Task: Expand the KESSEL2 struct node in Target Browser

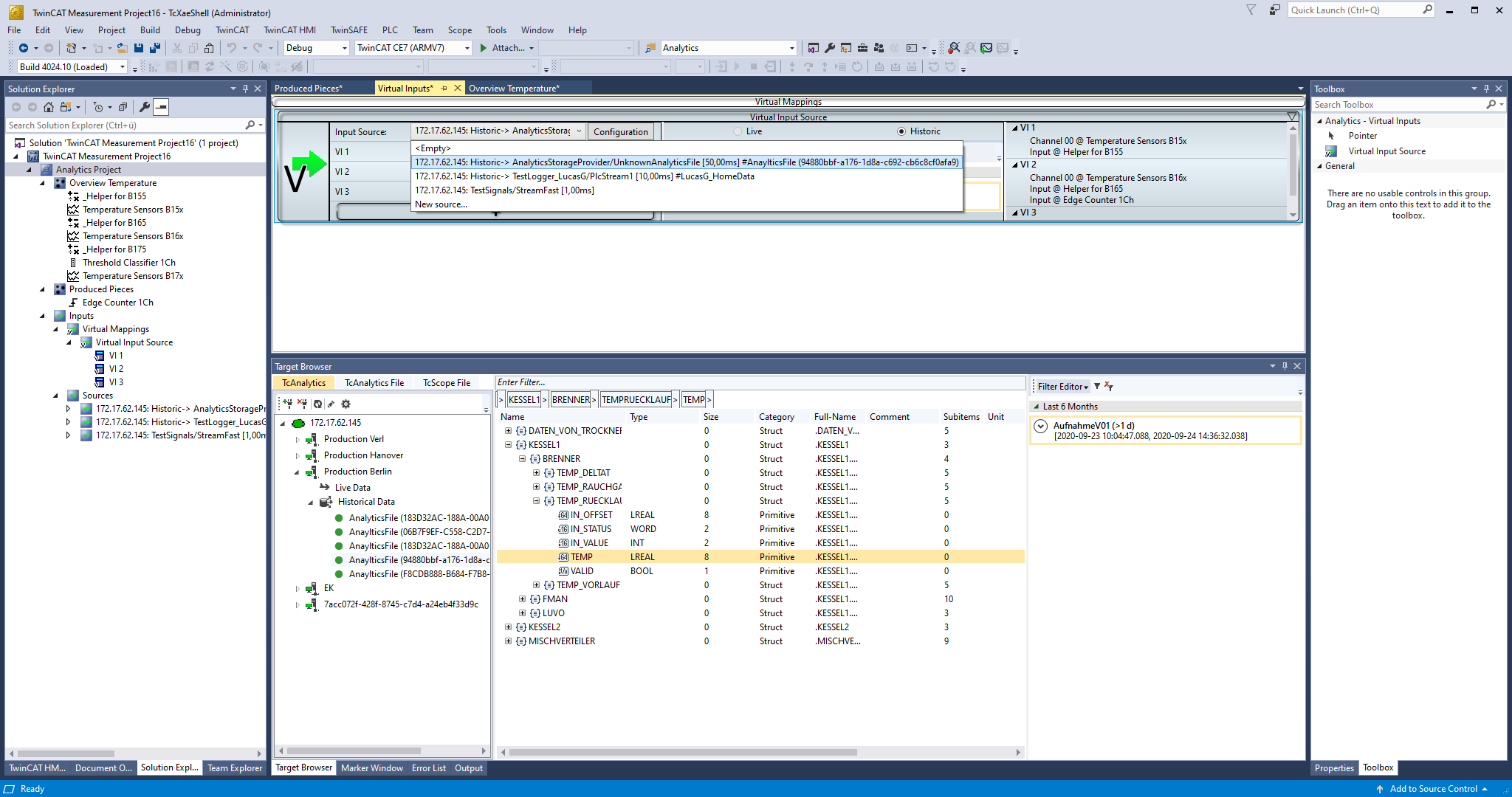Action: (508, 626)
